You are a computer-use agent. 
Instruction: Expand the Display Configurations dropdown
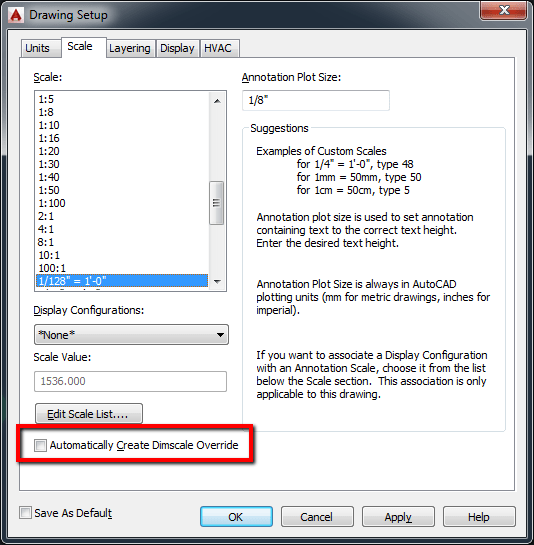(131, 335)
